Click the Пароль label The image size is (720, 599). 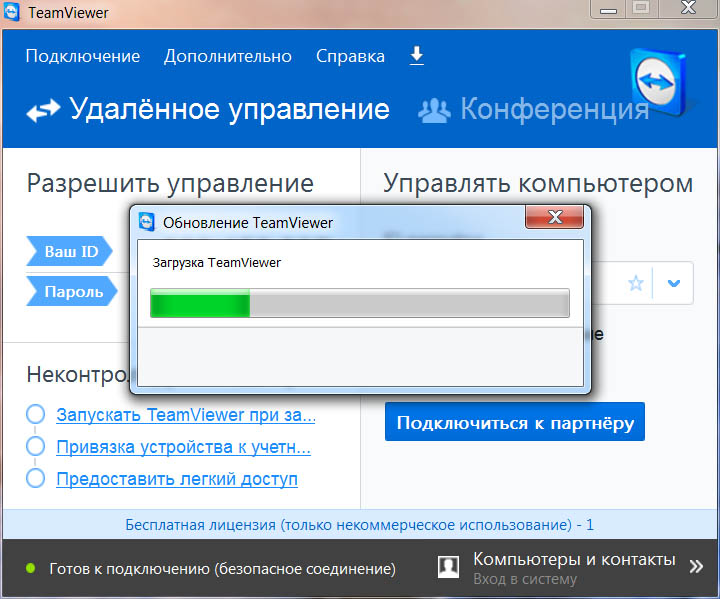click(x=72, y=291)
